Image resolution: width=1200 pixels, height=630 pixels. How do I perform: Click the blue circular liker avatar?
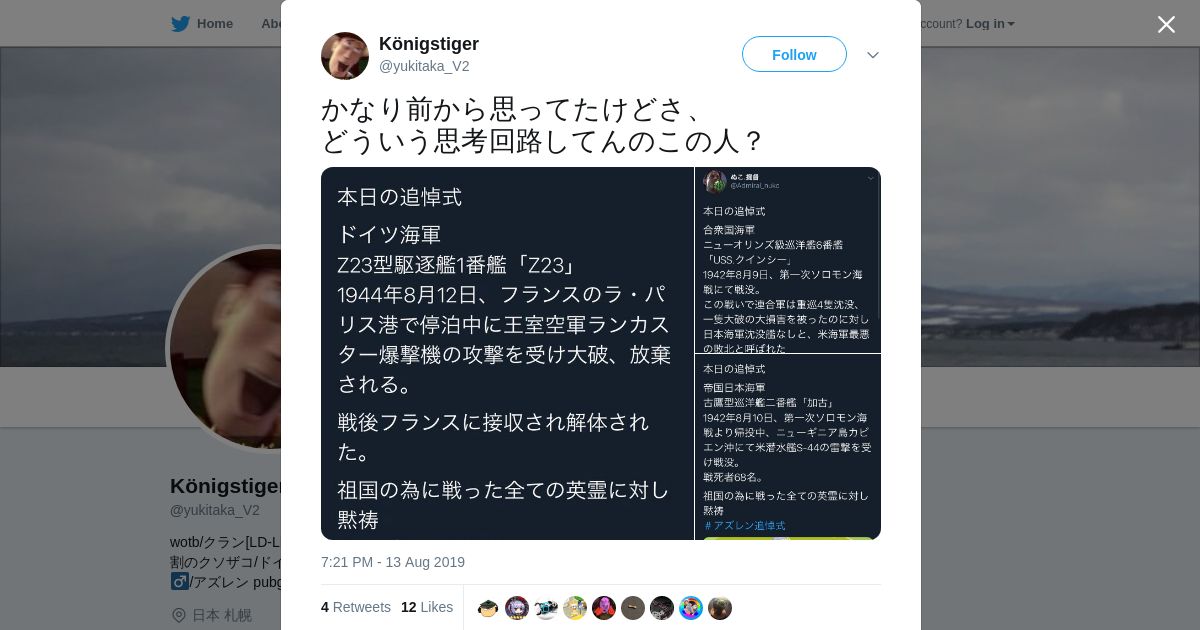pos(691,608)
